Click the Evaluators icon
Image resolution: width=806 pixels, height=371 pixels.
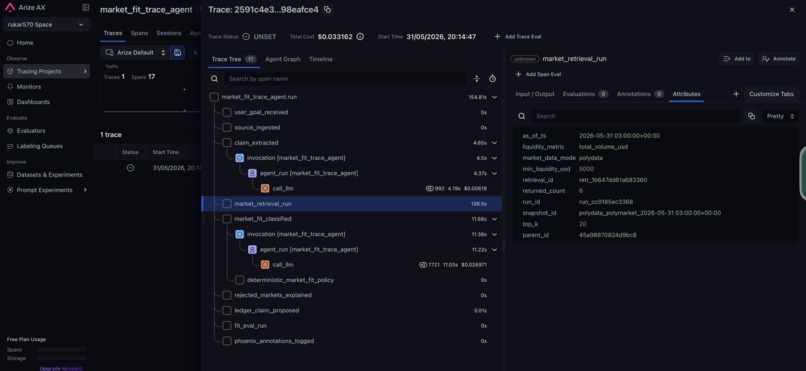[x=10, y=131]
